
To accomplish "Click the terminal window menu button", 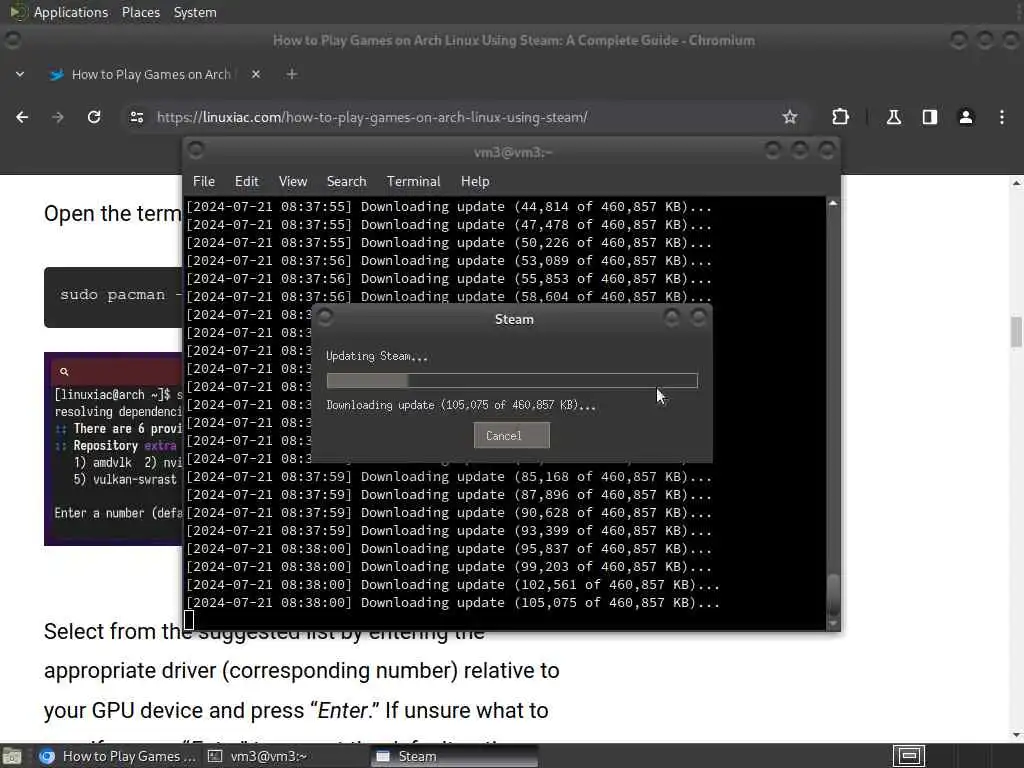I will pyautogui.click(x=195, y=150).
